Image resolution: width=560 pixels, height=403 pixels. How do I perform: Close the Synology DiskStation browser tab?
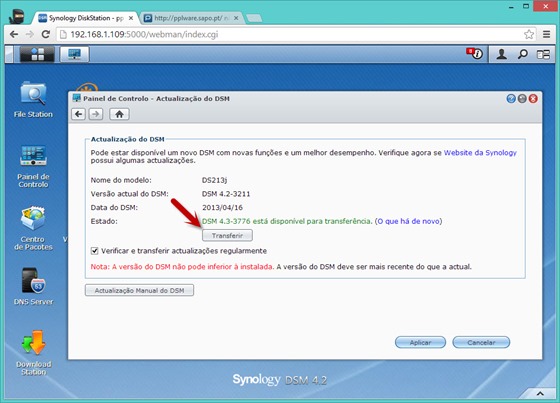pyautogui.click(x=131, y=18)
